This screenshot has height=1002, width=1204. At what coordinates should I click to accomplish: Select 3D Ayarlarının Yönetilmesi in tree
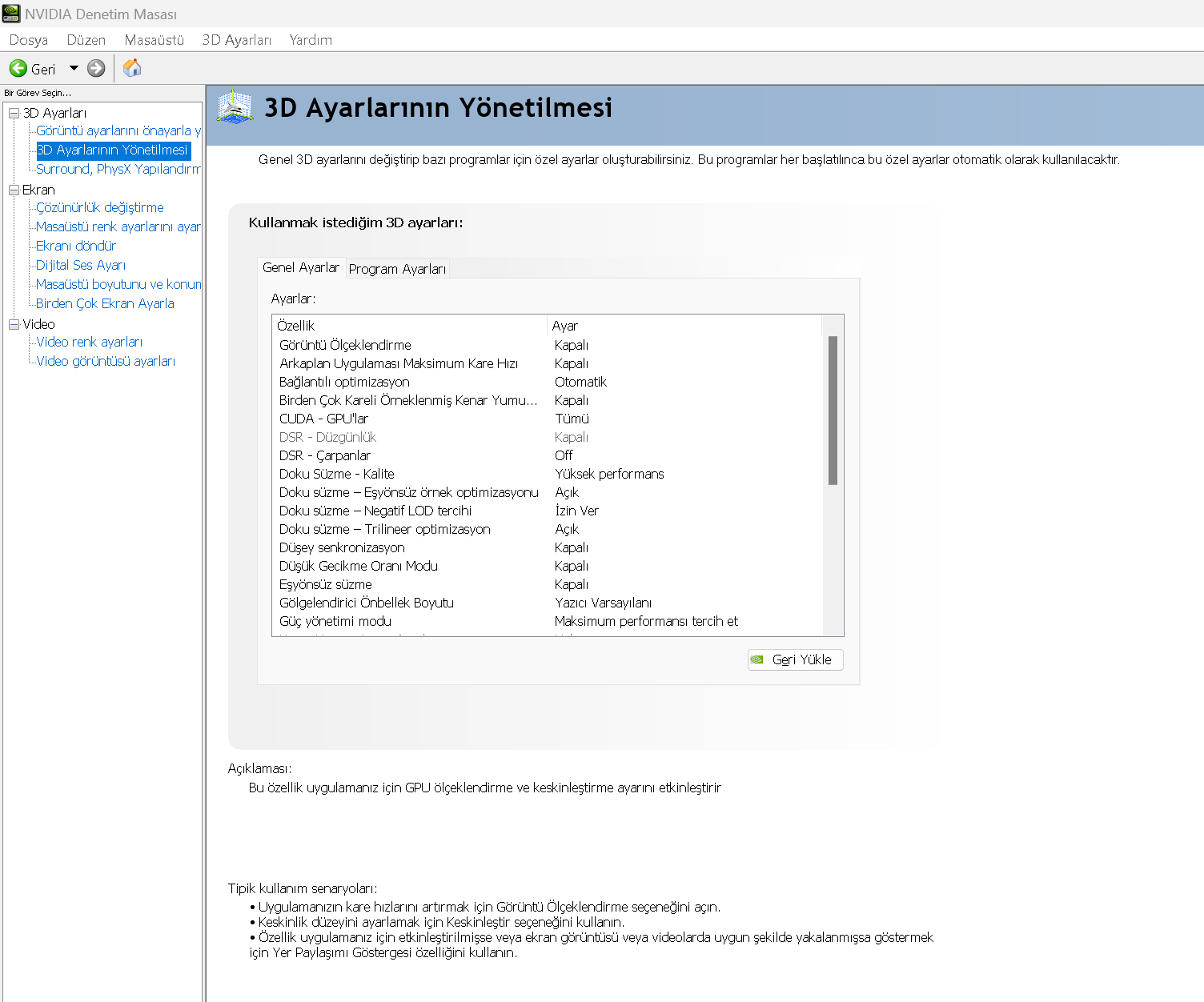pos(113,150)
